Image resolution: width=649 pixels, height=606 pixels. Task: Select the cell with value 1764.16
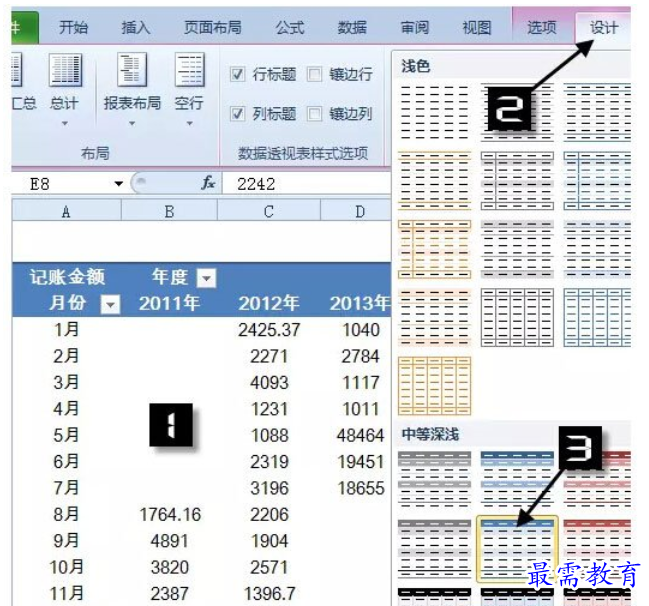(170, 515)
